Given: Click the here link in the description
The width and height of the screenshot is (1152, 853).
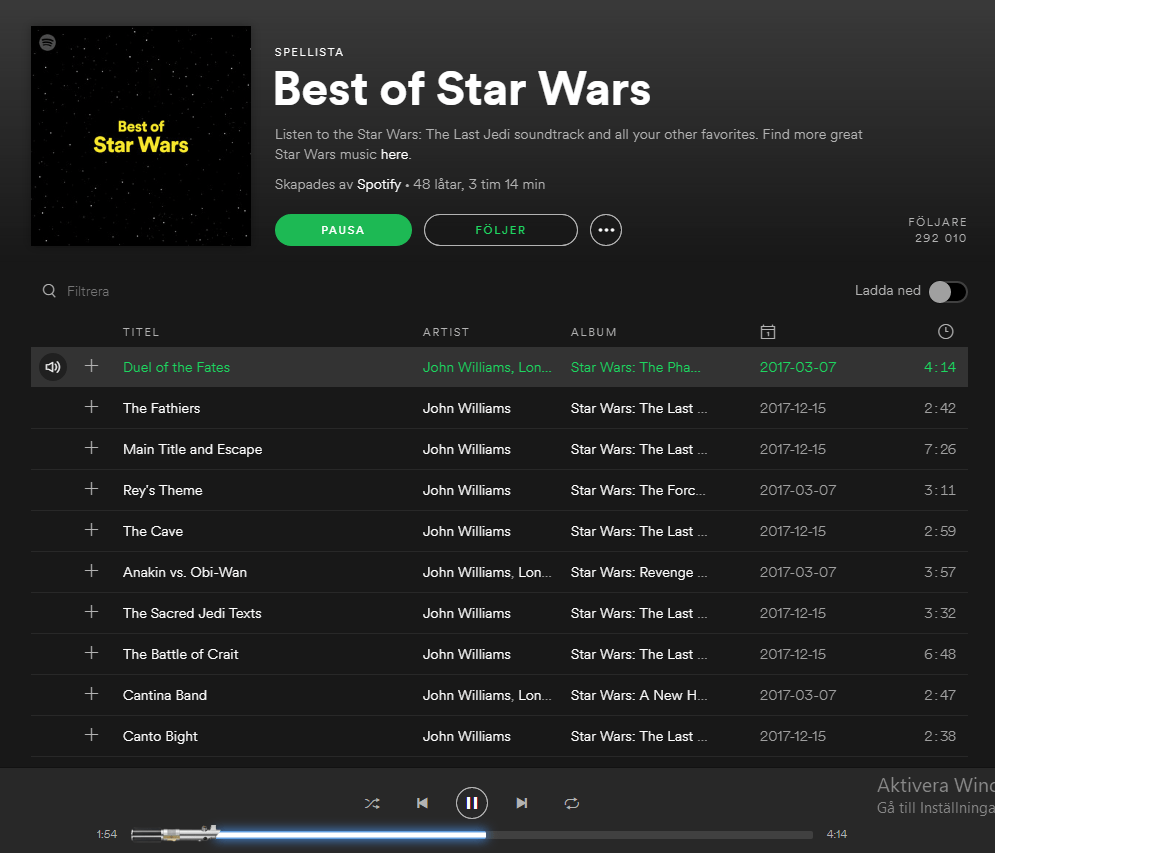Looking at the screenshot, I should click(x=394, y=154).
